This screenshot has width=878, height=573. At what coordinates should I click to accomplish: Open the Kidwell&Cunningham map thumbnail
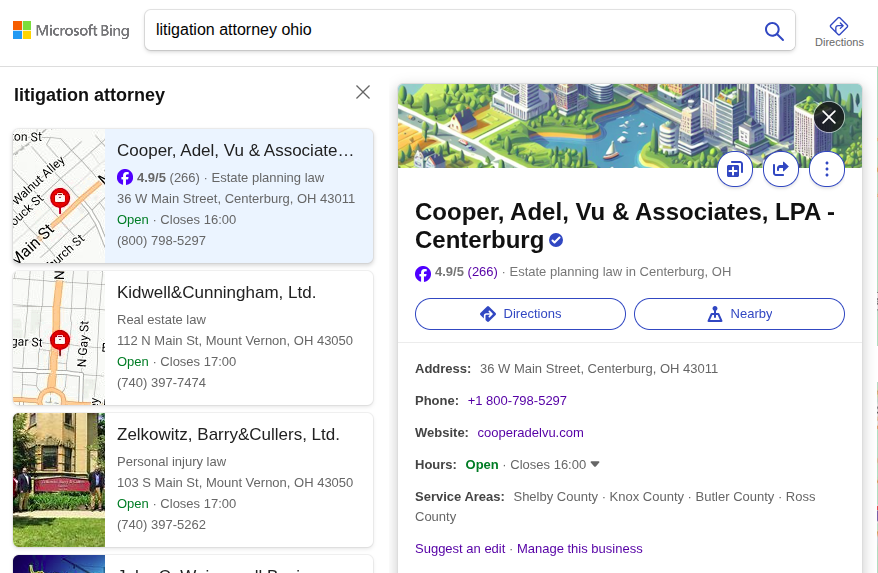(59, 338)
